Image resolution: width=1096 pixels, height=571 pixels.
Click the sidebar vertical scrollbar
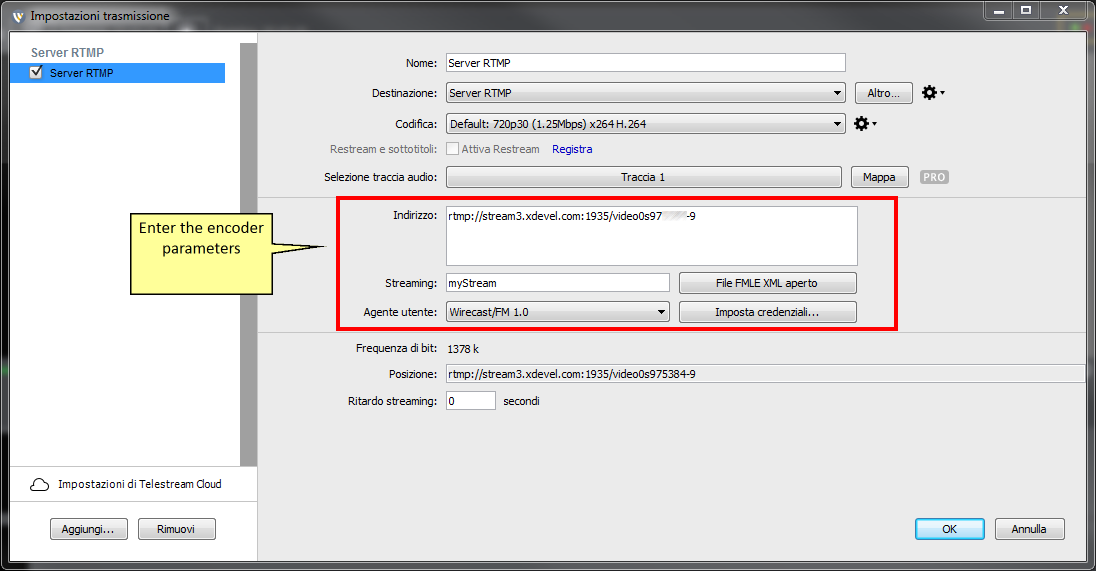[x=248, y=254]
